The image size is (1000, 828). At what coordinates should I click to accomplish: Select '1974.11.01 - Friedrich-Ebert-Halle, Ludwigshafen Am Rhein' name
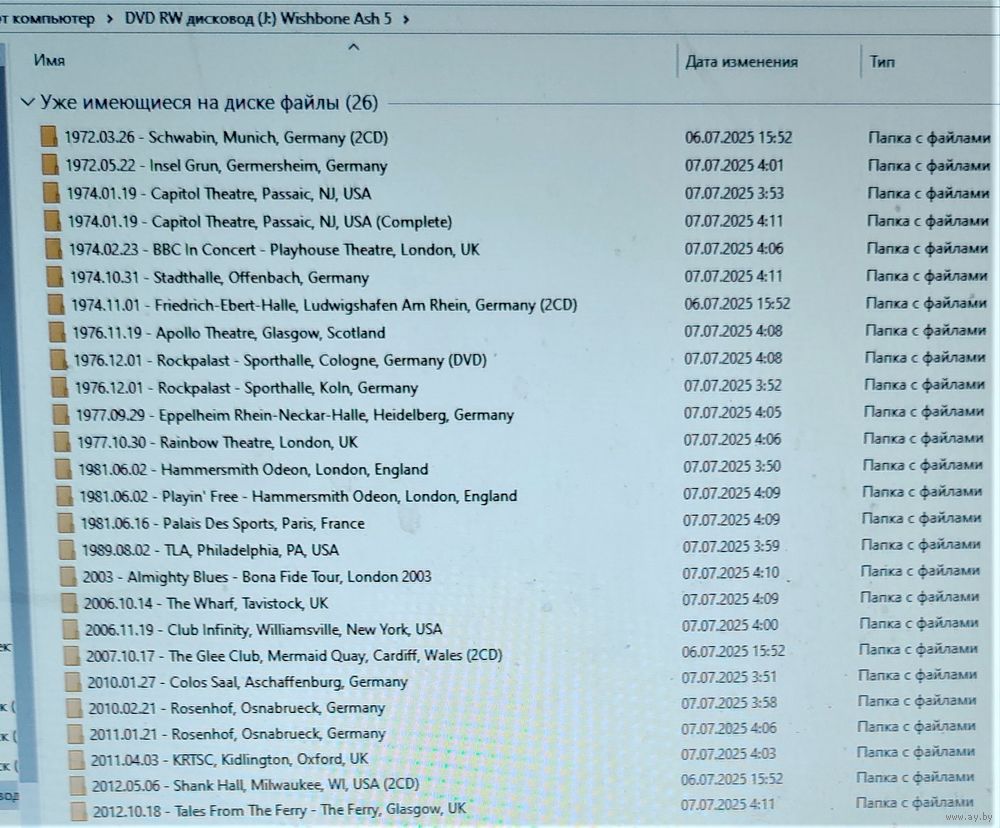coord(324,305)
